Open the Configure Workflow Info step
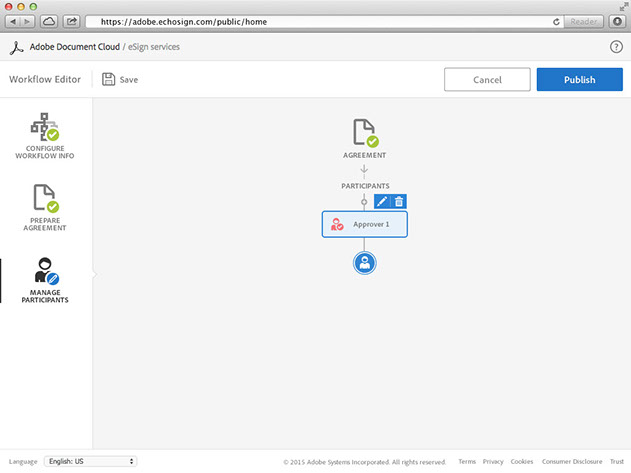The width and height of the screenshot is (631, 473). pos(45,136)
